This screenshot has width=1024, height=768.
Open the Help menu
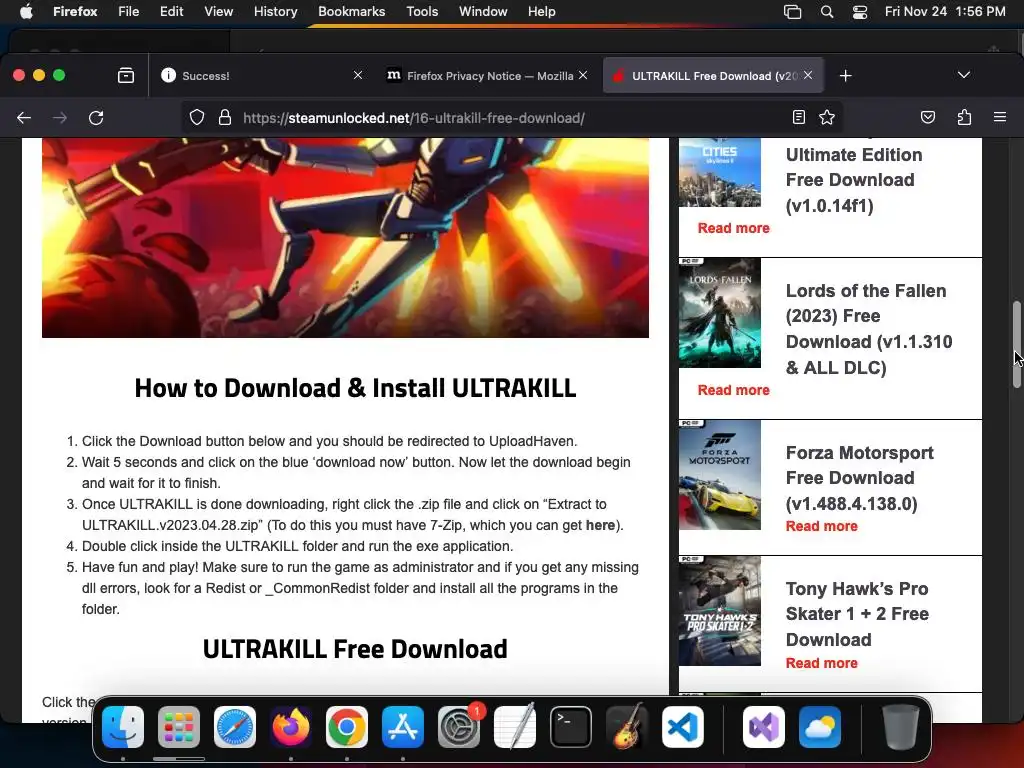(x=541, y=12)
